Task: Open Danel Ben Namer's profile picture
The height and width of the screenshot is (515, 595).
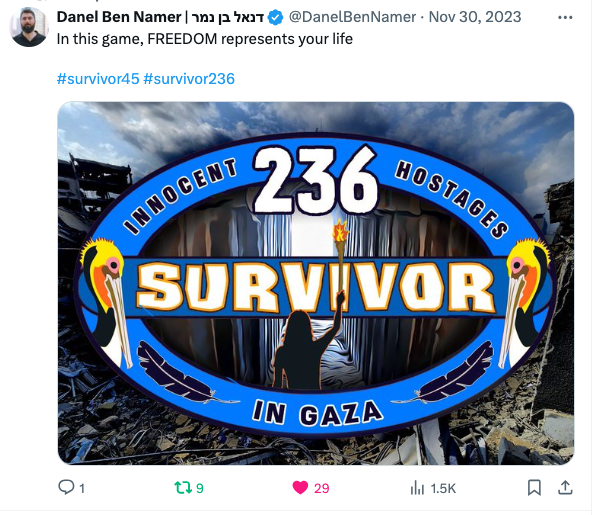Action: click(x=29, y=27)
